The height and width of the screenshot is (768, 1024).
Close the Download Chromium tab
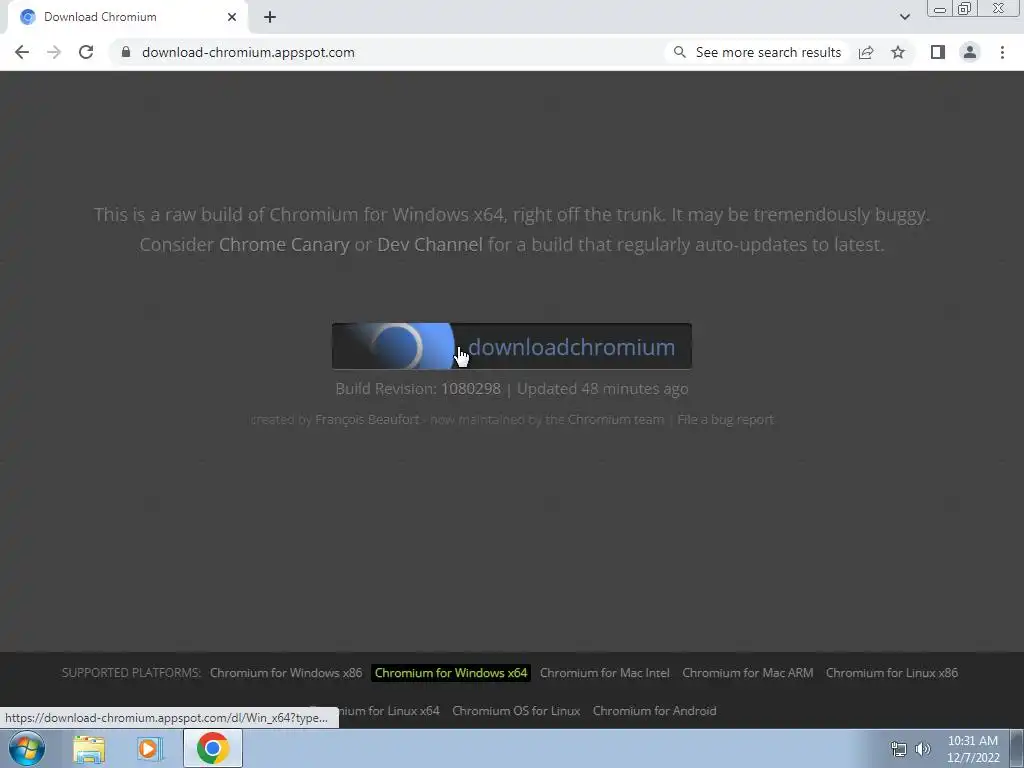(x=232, y=17)
